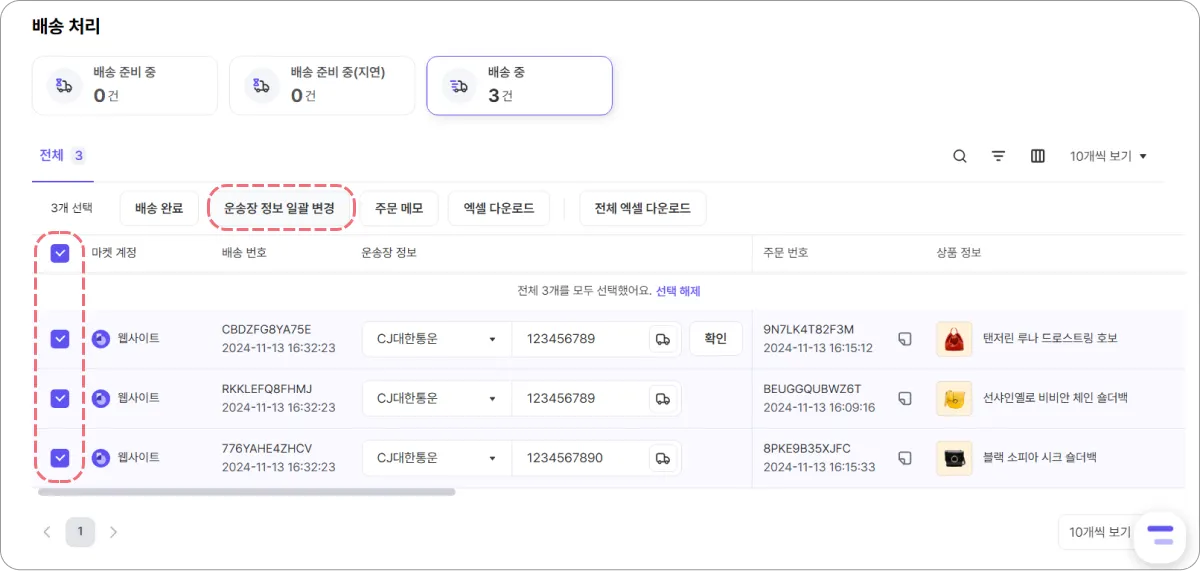Screen dimensions: 1200x571
Task: Open courier dropdown for shipment RKKLEFQ8FHMJ
Action: pos(436,398)
